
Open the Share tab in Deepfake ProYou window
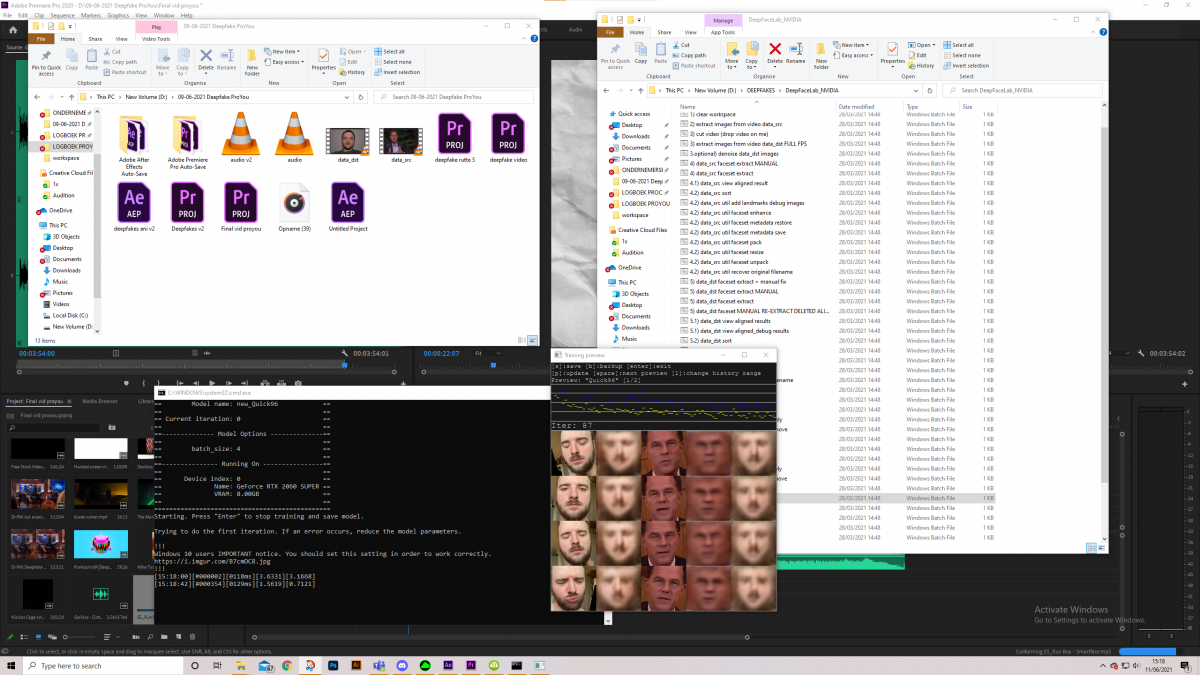click(x=95, y=39)
